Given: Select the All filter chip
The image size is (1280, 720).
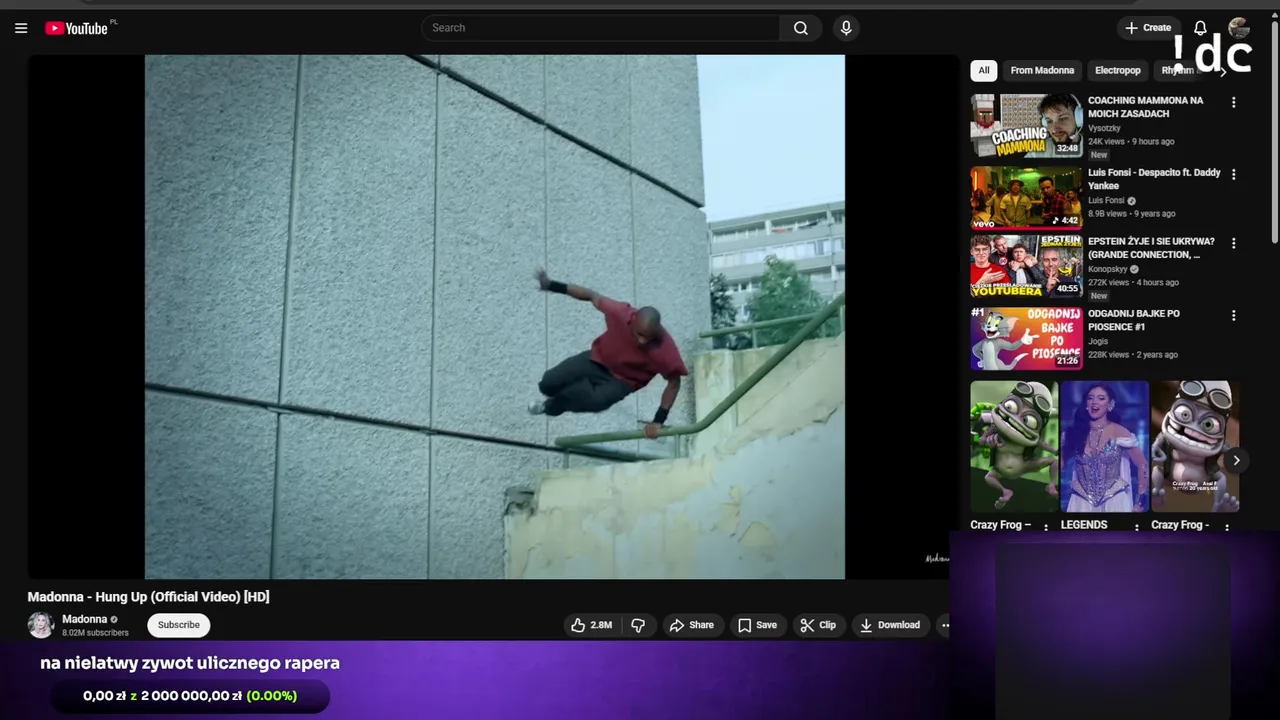Looking at the screenshot, I should [984, 70].
